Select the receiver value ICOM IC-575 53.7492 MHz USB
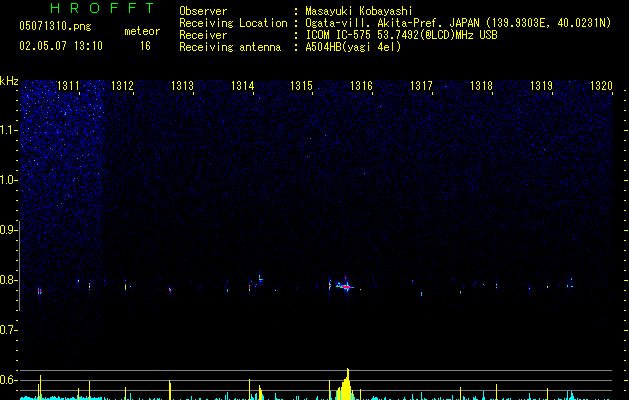The height and width of the screenshot is (400, 629). (x=402, y=35)
